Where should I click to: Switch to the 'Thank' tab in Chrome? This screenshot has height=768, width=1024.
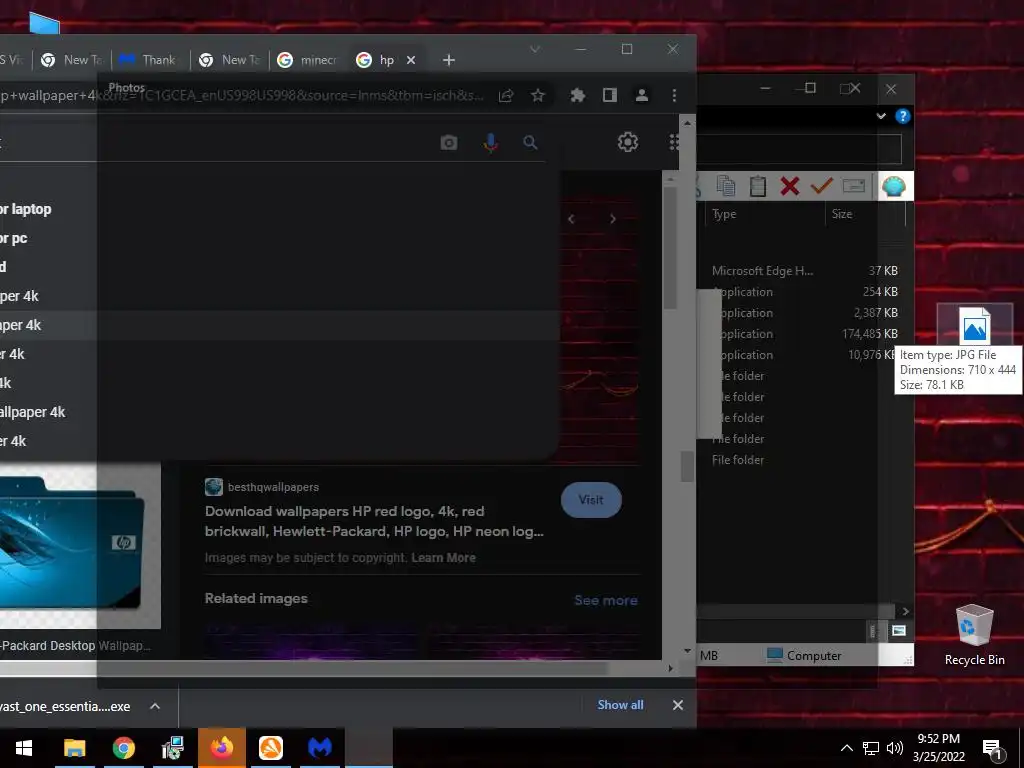click(x=152, y=60)
